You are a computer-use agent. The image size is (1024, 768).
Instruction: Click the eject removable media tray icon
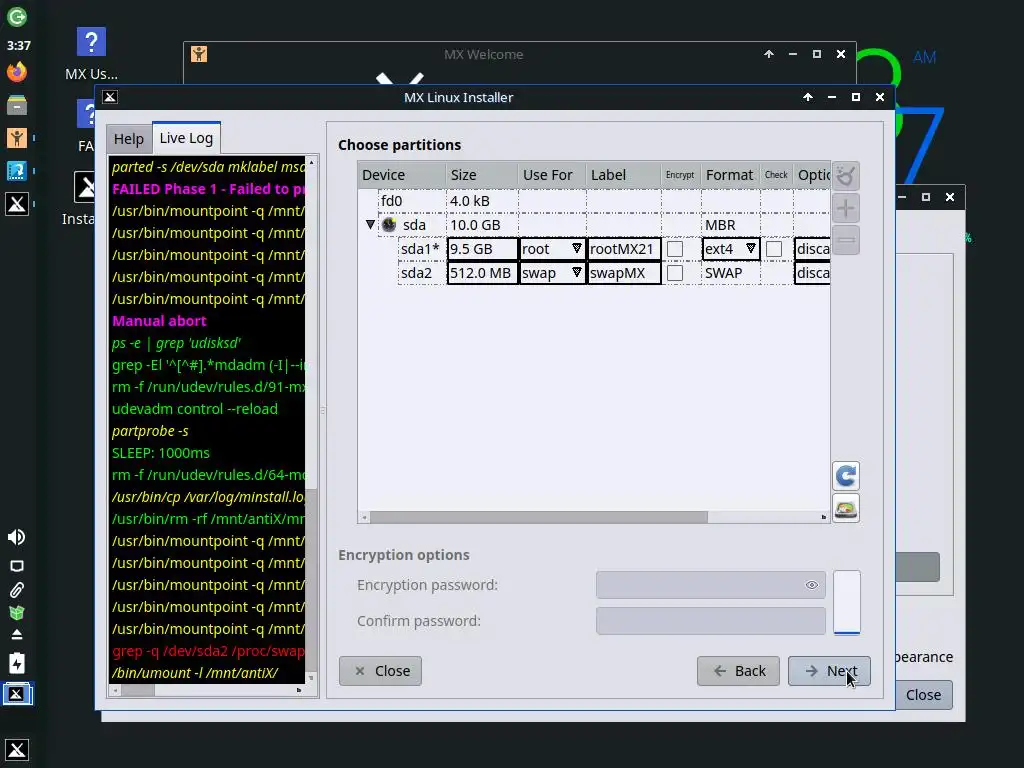(17, 635)
